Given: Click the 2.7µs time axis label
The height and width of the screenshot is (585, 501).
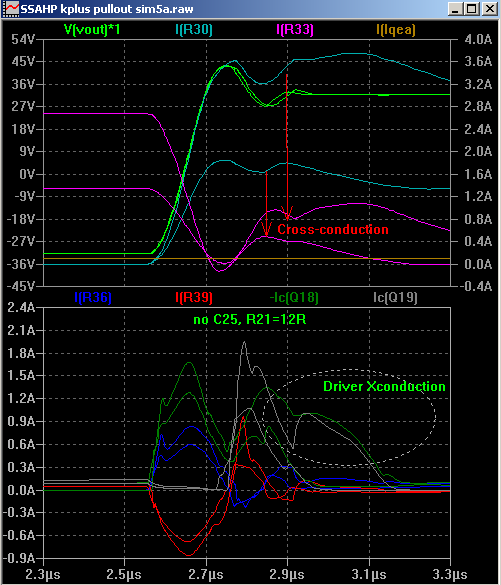Looking at the screenshot, I should tap(206, 574).
